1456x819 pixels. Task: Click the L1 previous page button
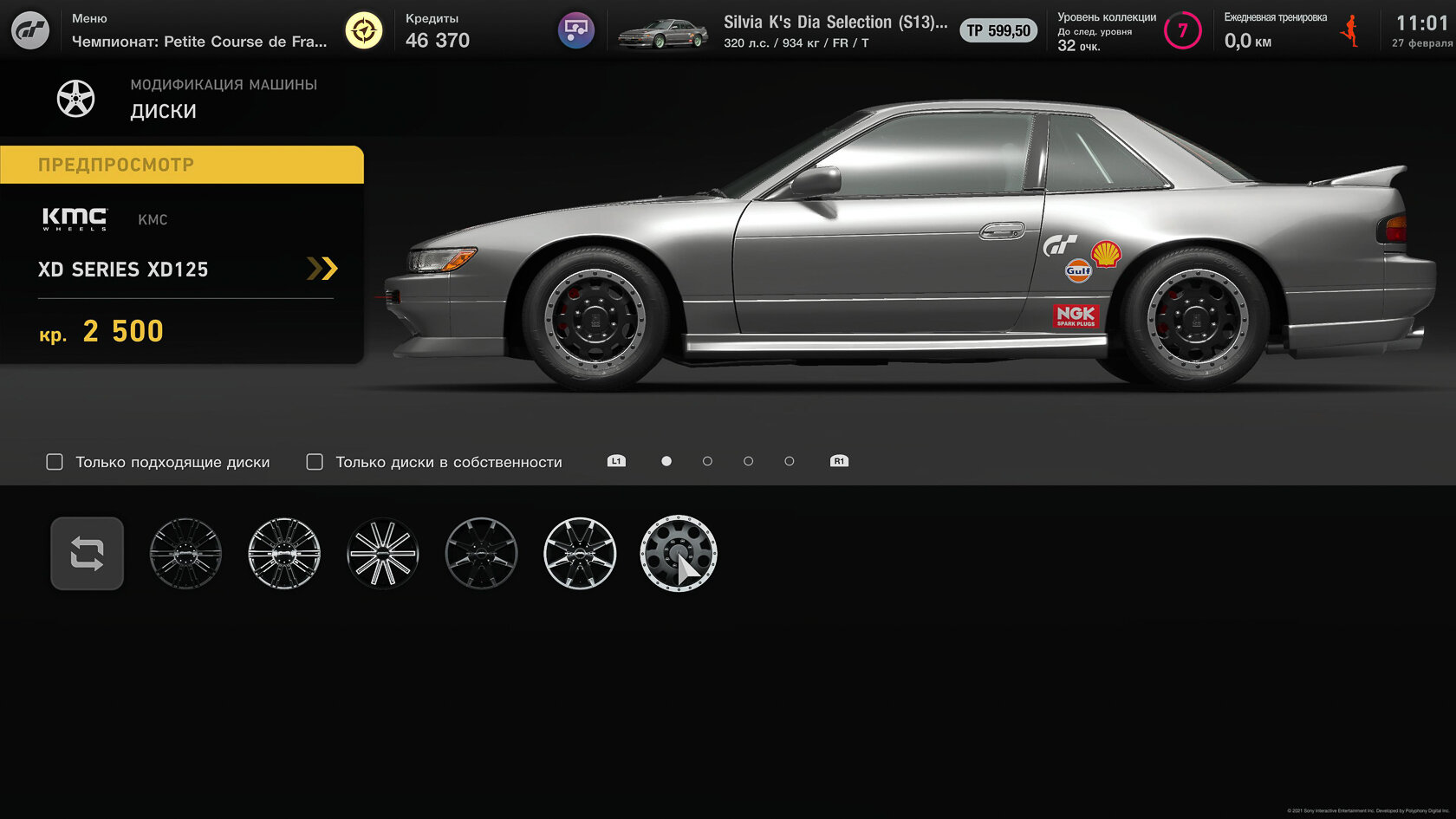(616, 461)
